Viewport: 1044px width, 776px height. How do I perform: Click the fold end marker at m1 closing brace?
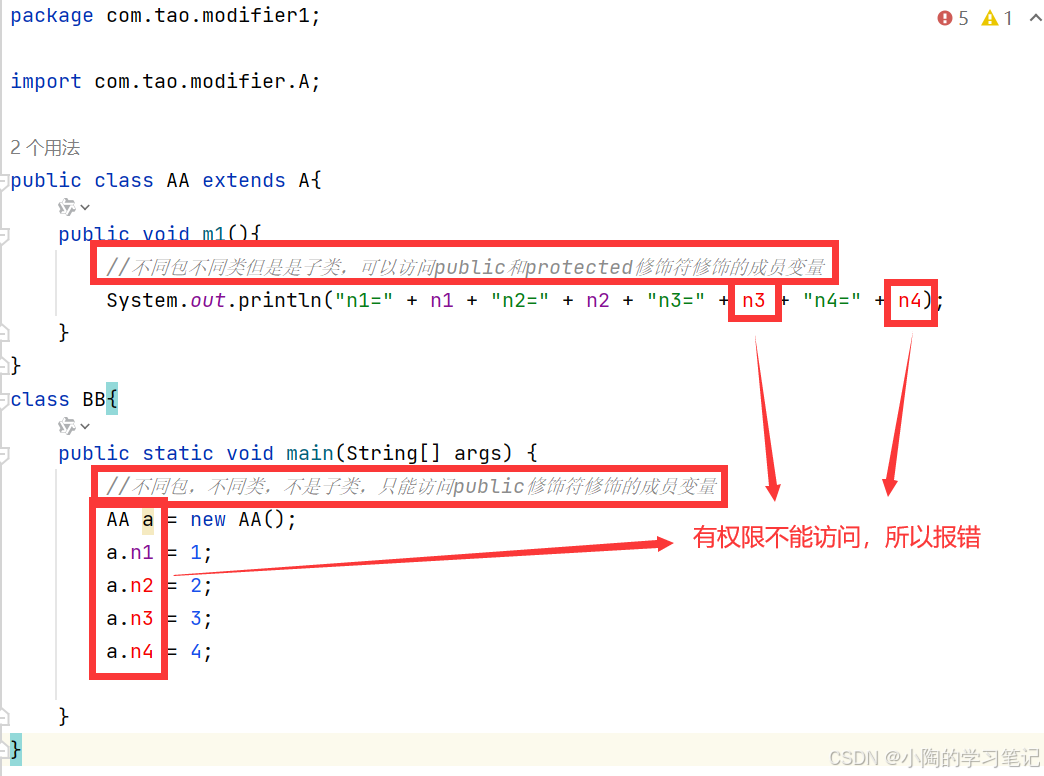click(4, 332)
